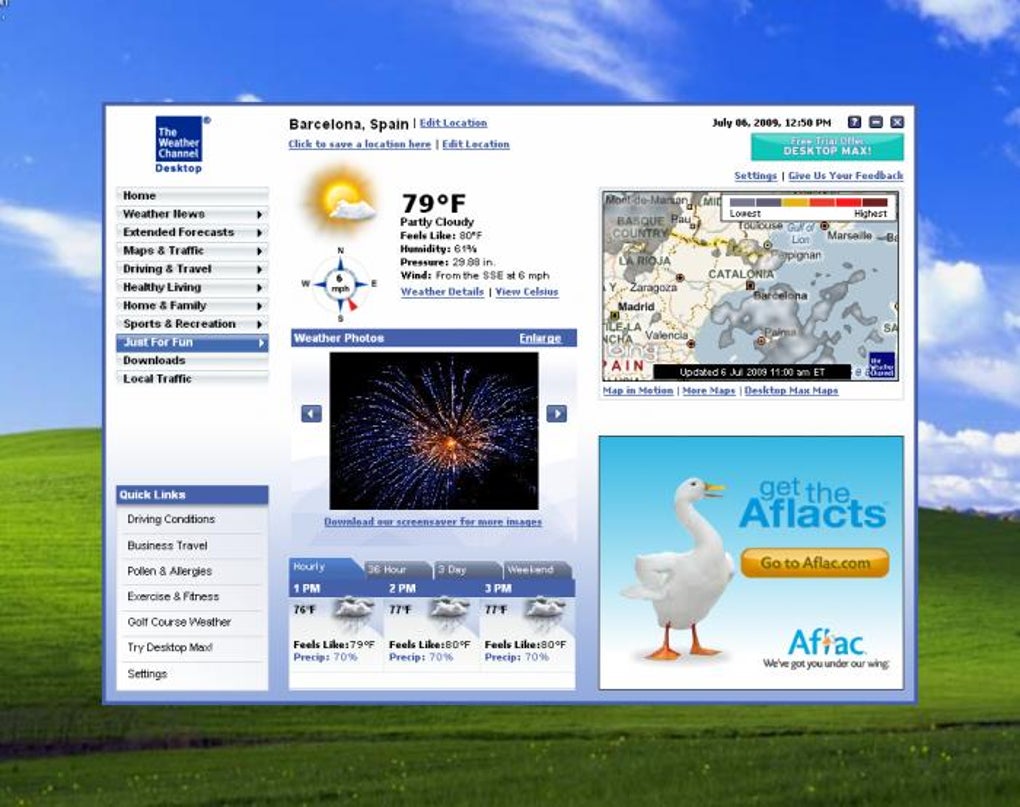Expand the Just For Fun submenu arrow
This screenshot has height=807, width=1020.
click(261, 343)
